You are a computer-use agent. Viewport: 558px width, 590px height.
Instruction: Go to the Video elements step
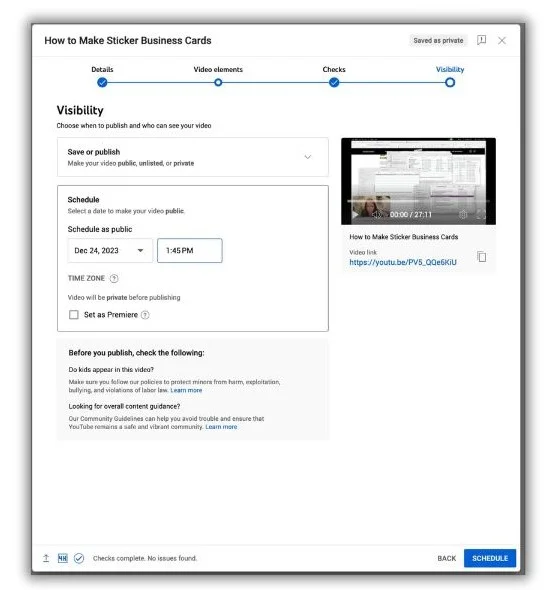pyautogui.click(x=218, y=82)
